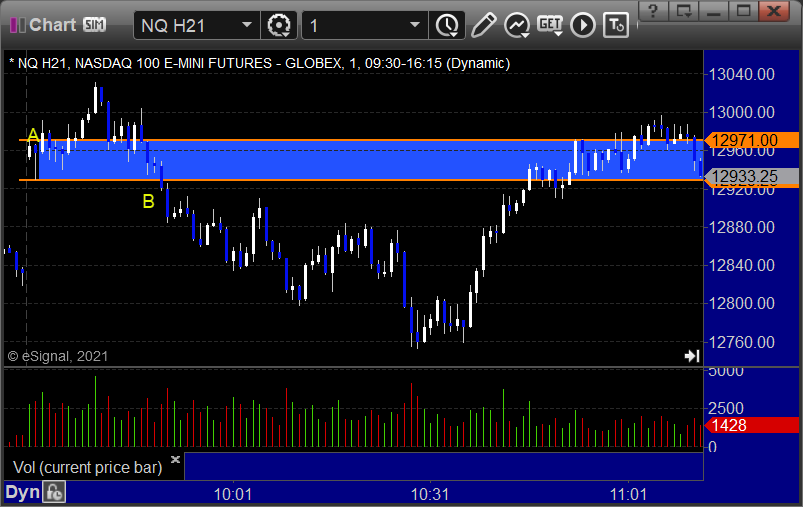Click the 12760.00 price axis label
This screenshot has height=507, width=803.
click(x=741, y=342)
